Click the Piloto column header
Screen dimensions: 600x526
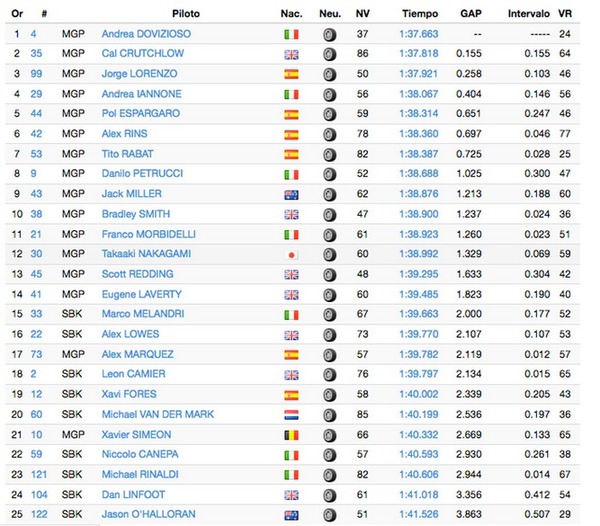186,14
